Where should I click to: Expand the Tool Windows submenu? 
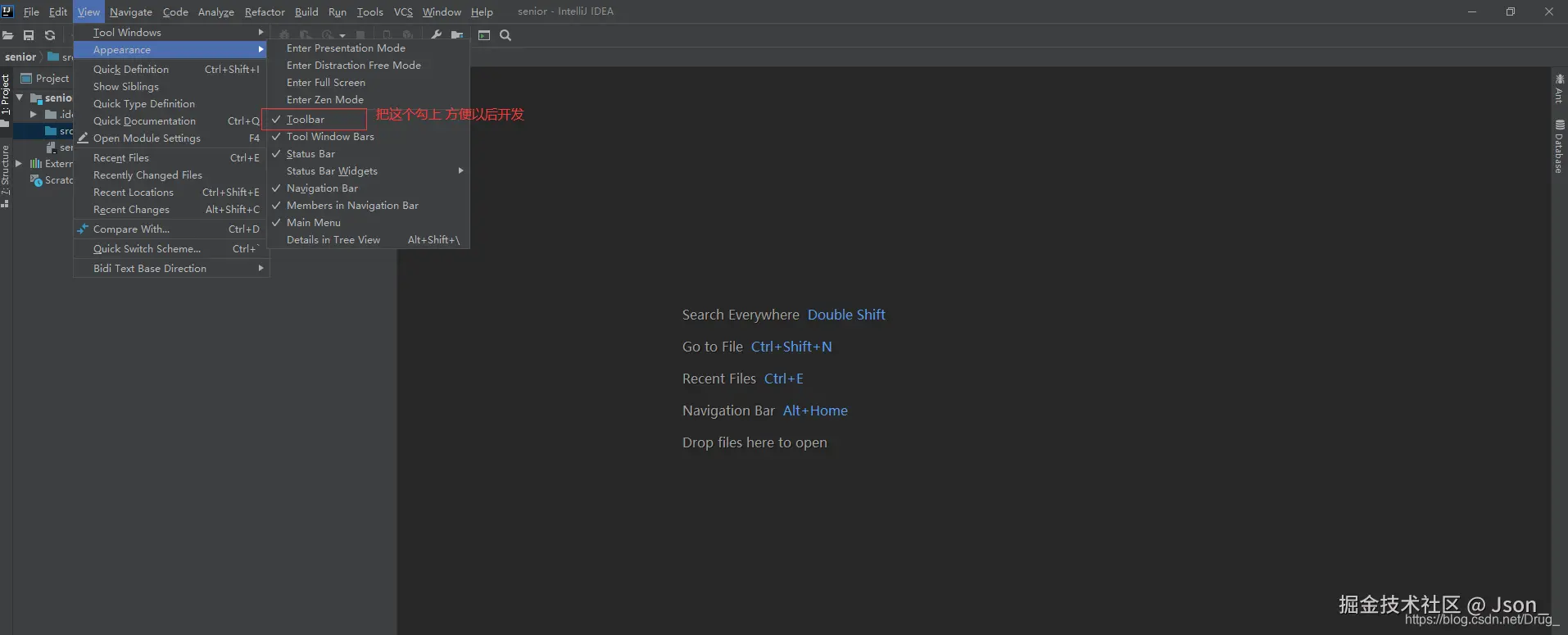(x=171, y=33)
